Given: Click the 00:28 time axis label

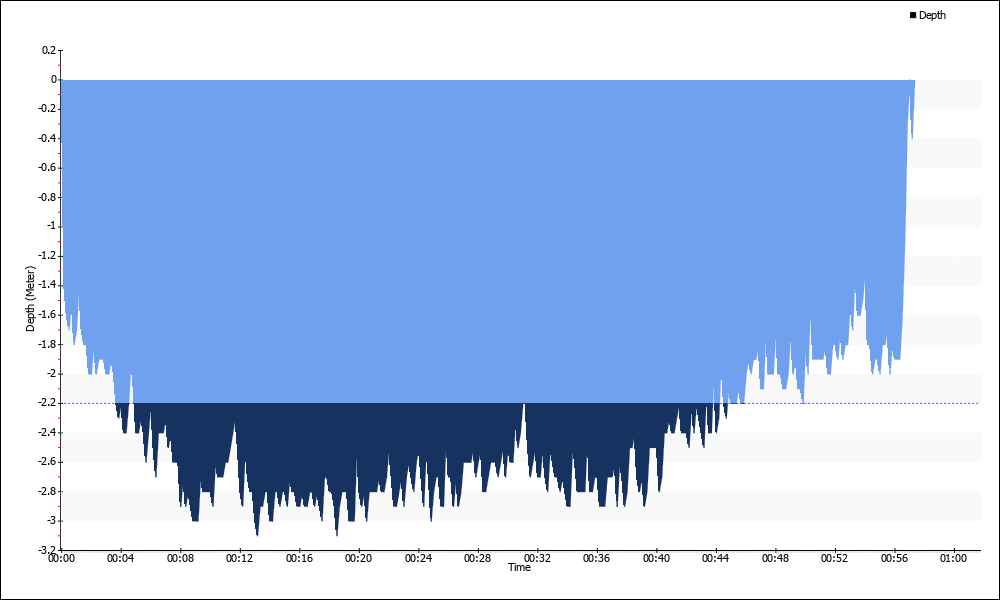Looking at the screenshot, I should point(478,559).
